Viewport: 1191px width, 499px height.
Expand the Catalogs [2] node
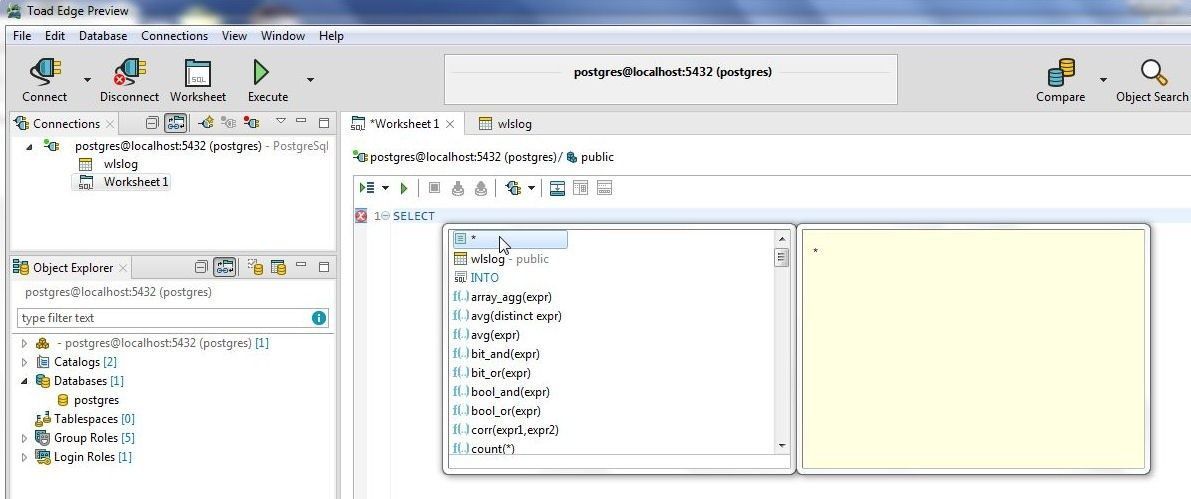coord(24,362)
